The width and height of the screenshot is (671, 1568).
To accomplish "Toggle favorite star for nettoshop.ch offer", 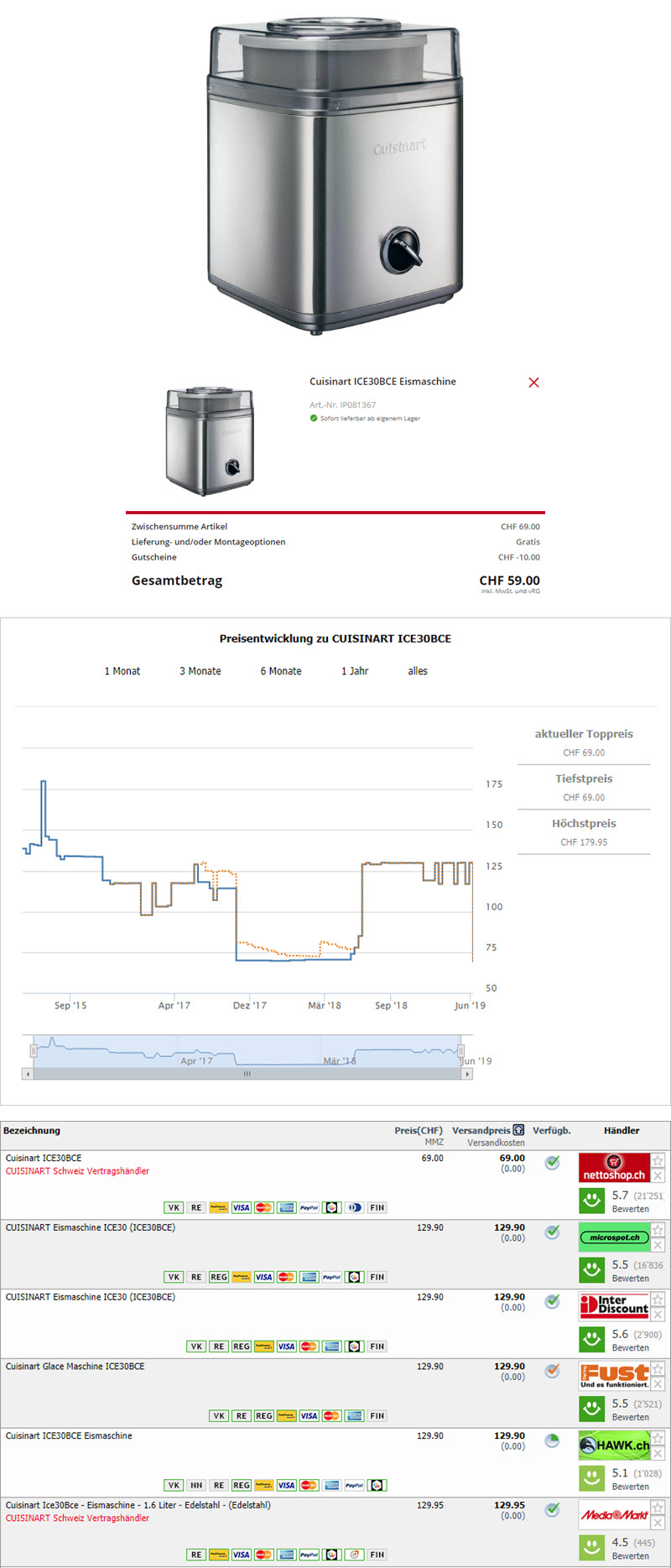I will tap(658, 1161).
